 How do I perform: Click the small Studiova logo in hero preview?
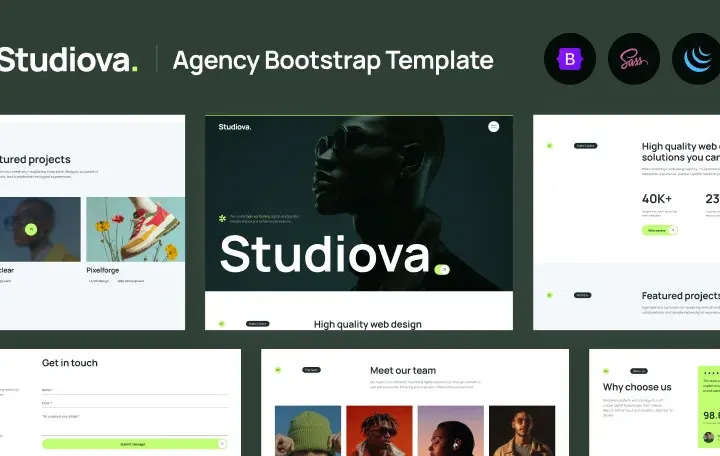(235, 127)
